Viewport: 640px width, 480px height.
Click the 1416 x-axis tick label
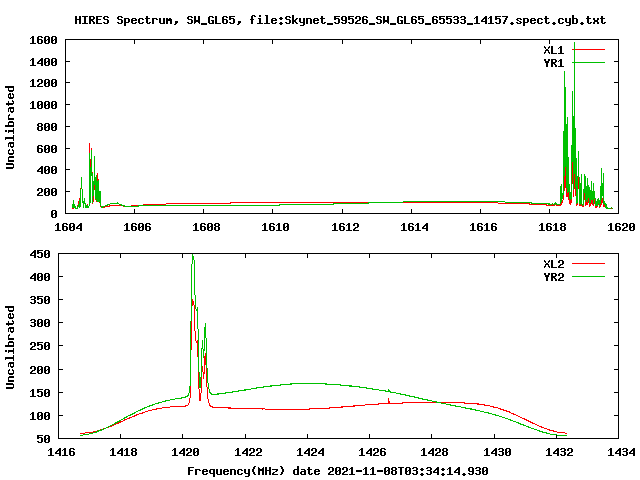coord(61,452)
